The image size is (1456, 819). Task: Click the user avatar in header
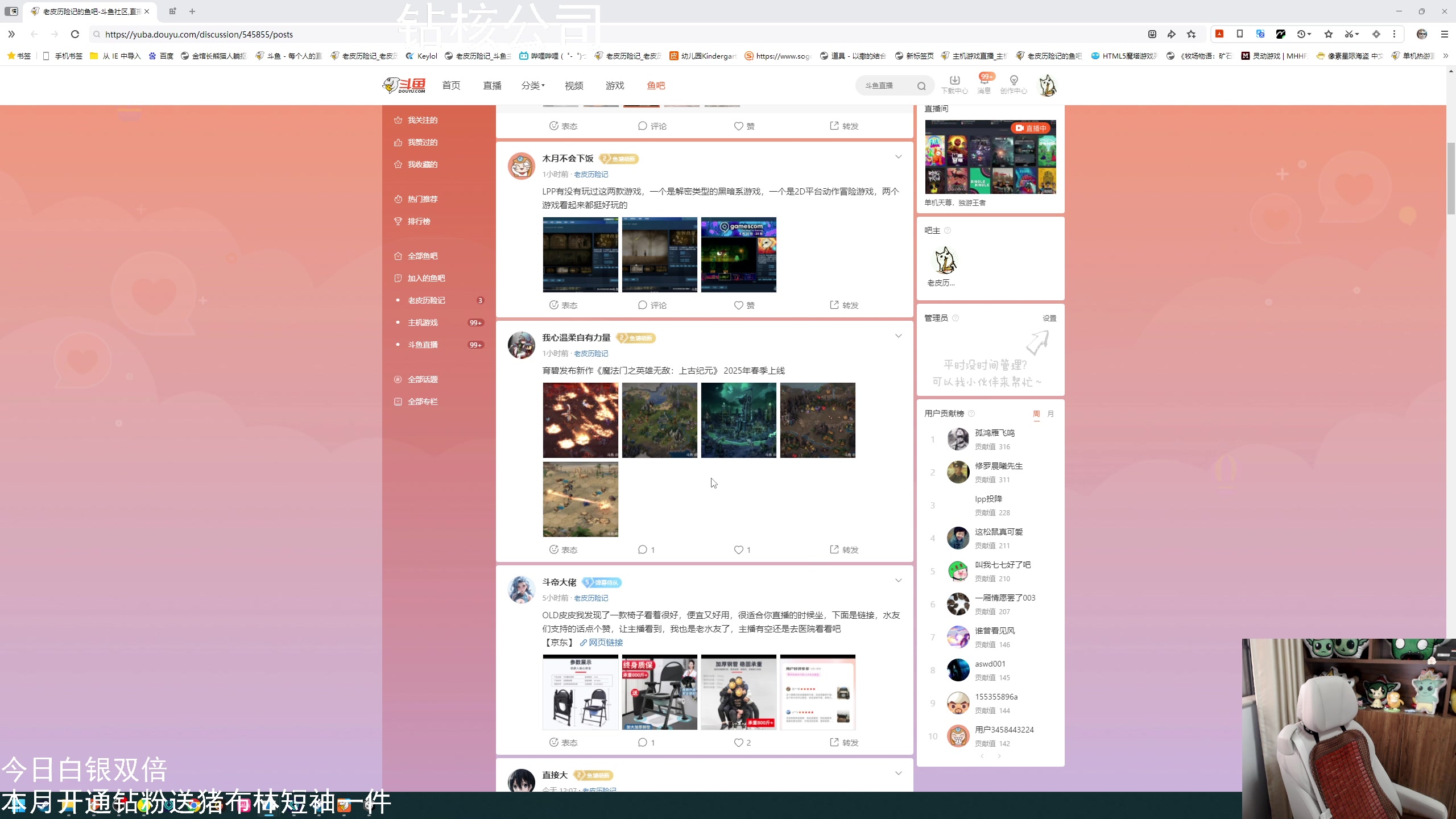point(1048,85)
